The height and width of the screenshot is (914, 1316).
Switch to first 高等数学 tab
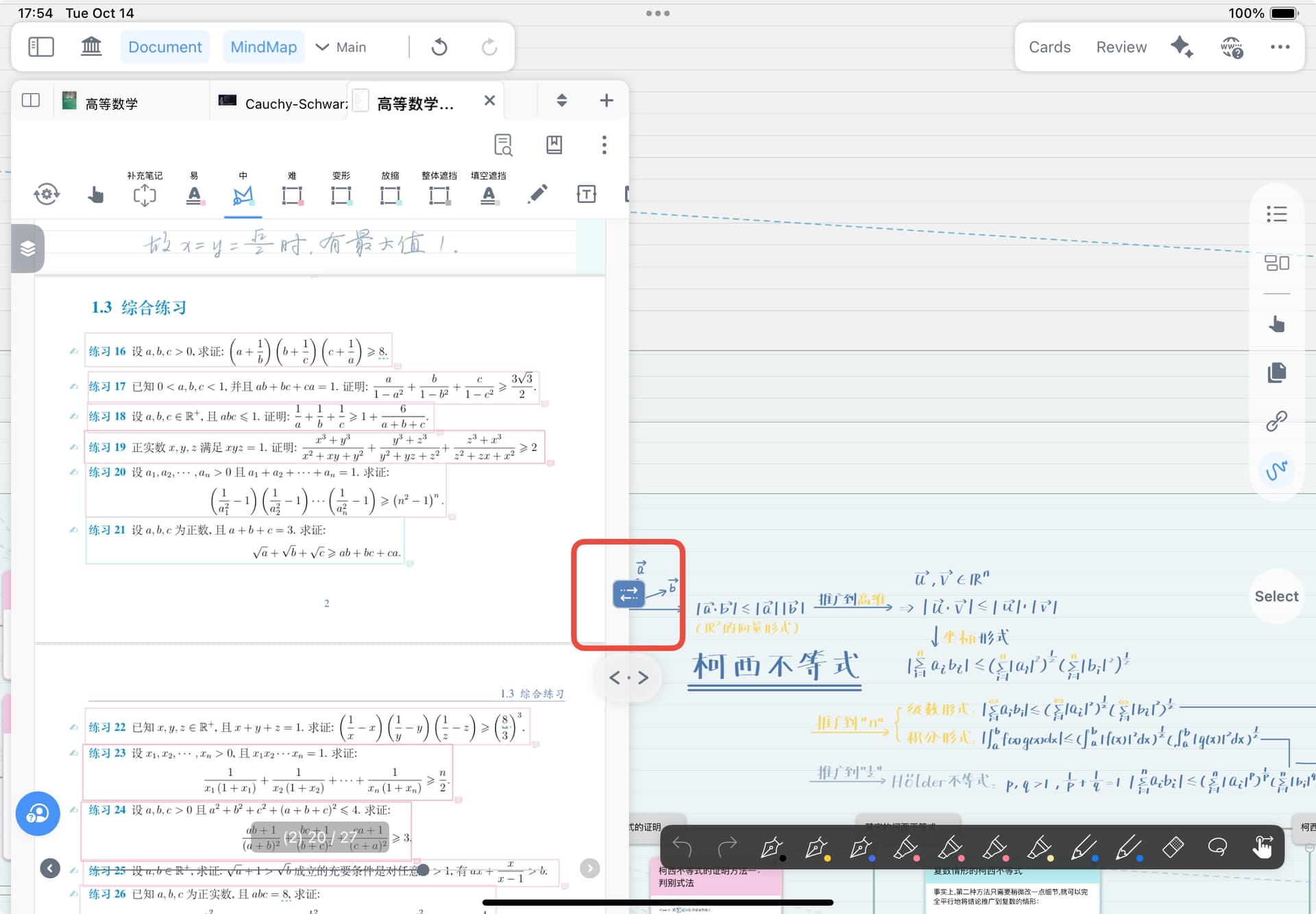click(110, 103)
